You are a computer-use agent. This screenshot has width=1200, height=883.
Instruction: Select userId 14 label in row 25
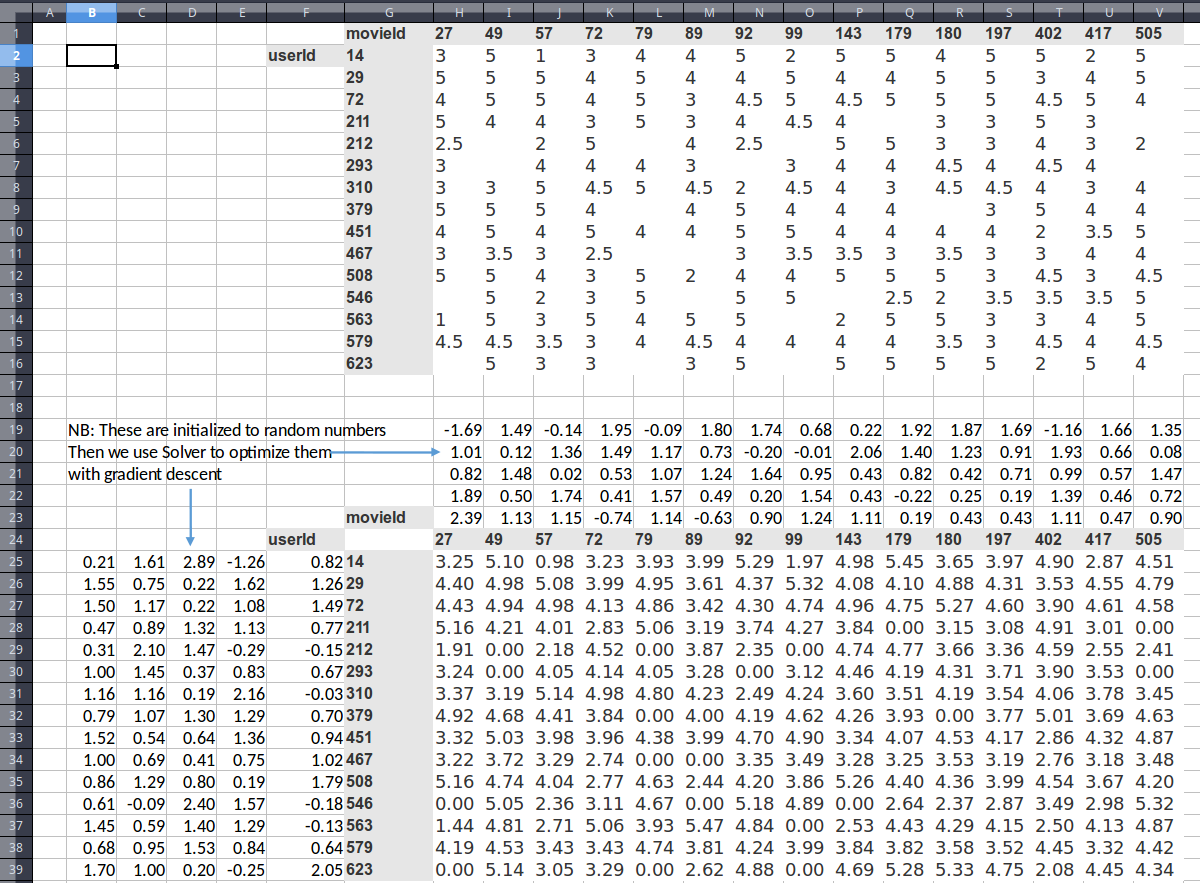click(389, 562)
